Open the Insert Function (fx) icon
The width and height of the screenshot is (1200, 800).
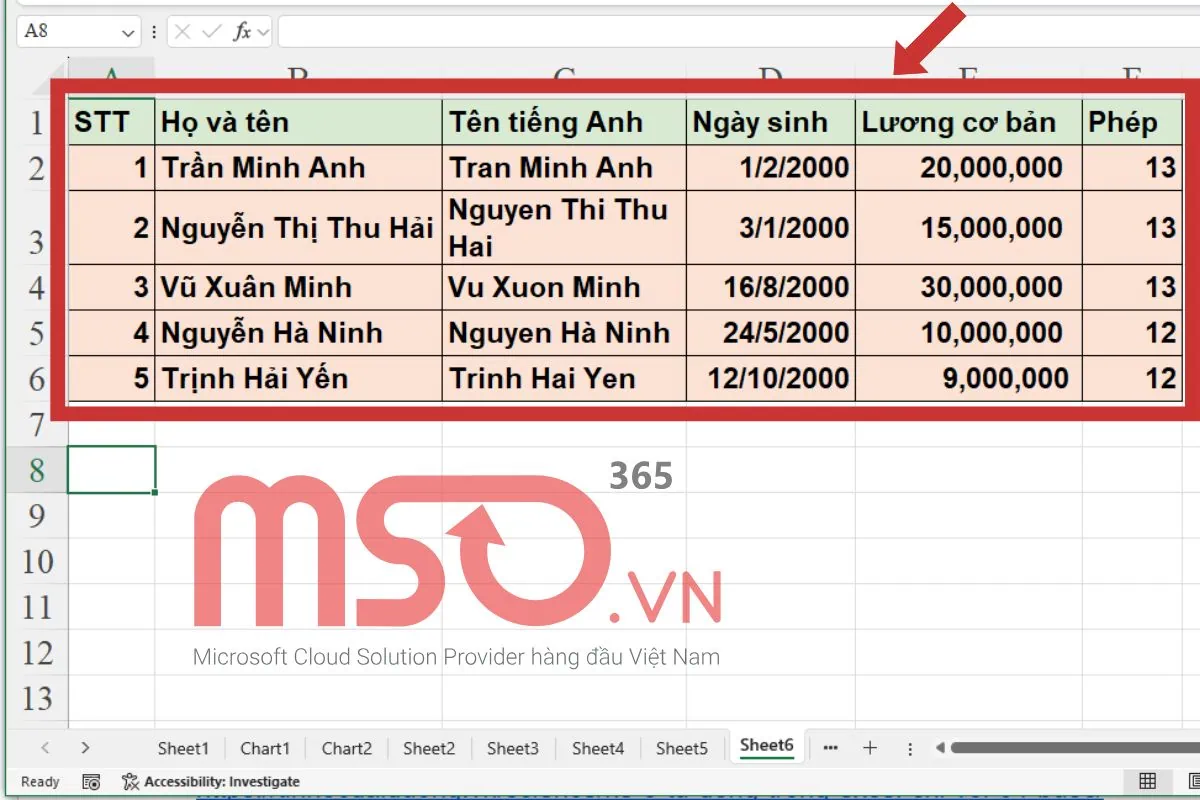pyautogui.click(x=243, y=31)
